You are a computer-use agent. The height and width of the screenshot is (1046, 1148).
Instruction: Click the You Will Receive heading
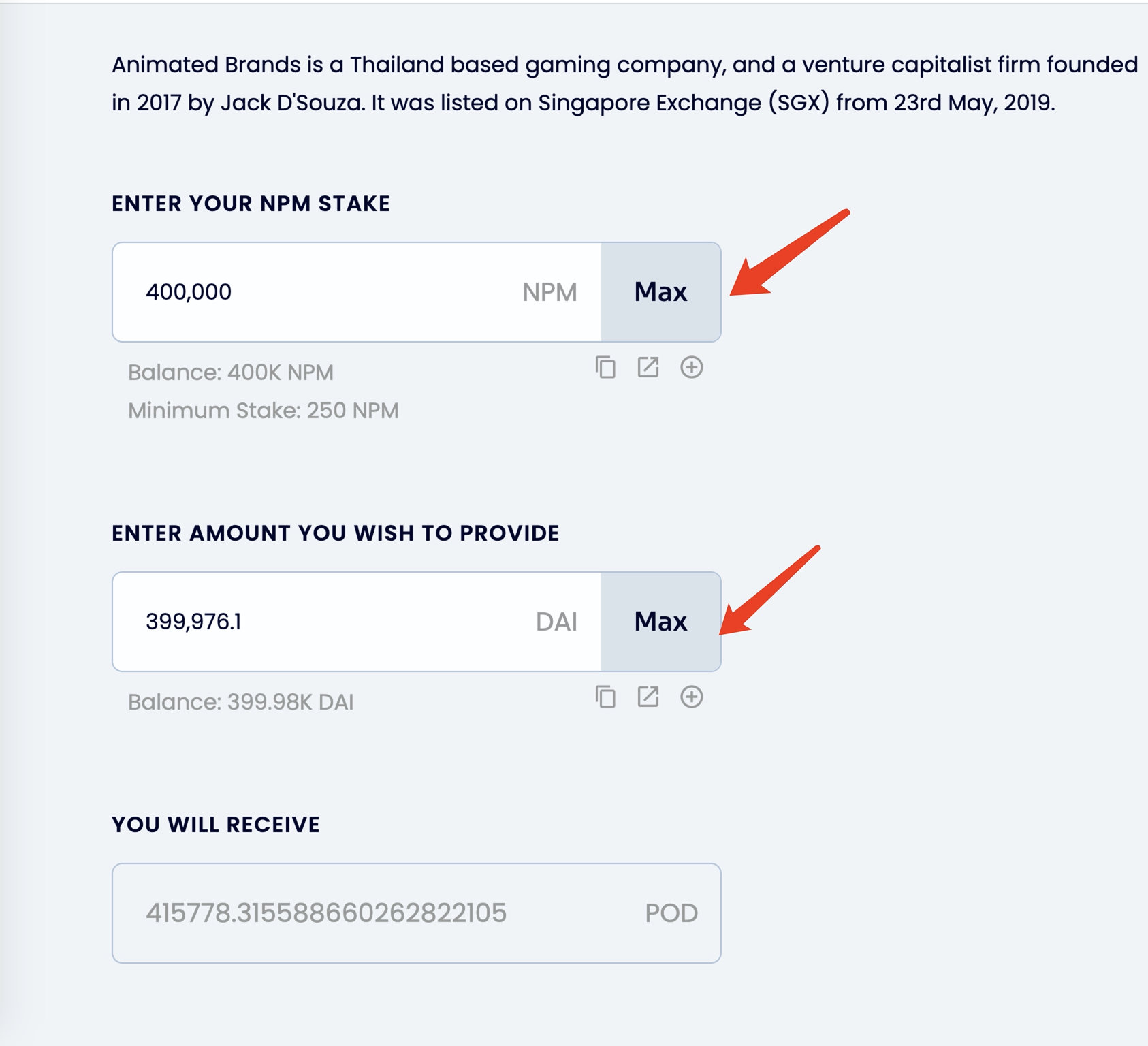[x=216, y=825]
